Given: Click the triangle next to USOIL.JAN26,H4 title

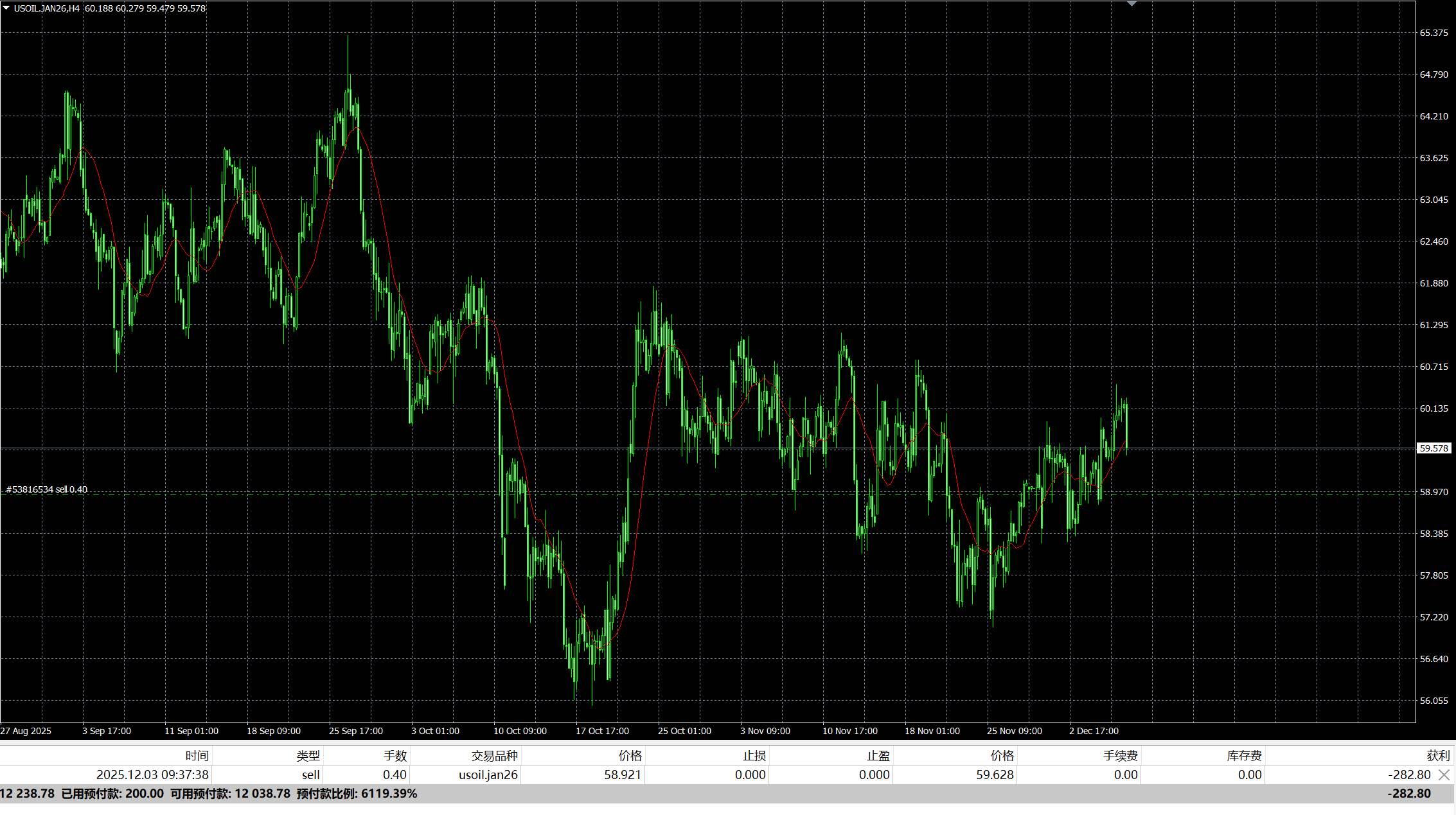Looking at the screenshot, I should point(6,8).
